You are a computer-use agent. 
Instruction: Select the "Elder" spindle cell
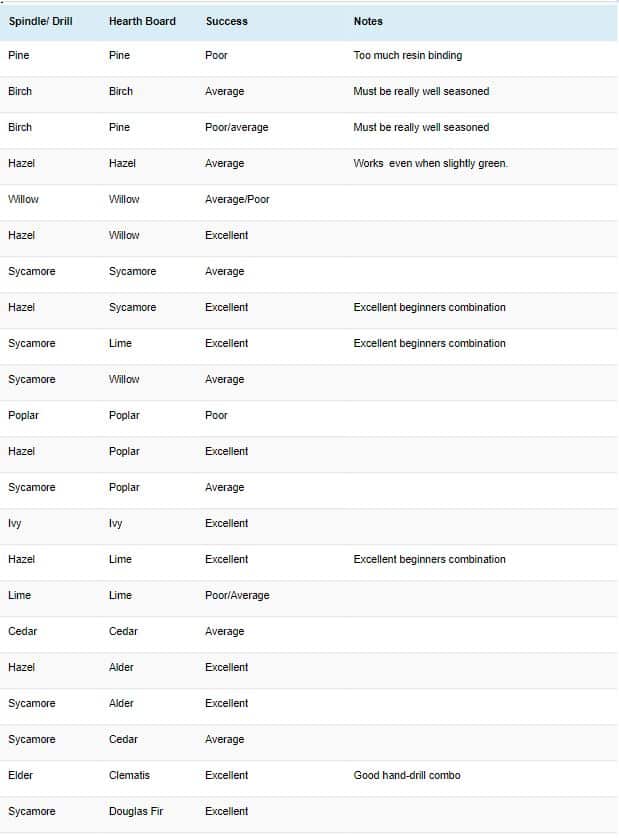pos(20,775)
